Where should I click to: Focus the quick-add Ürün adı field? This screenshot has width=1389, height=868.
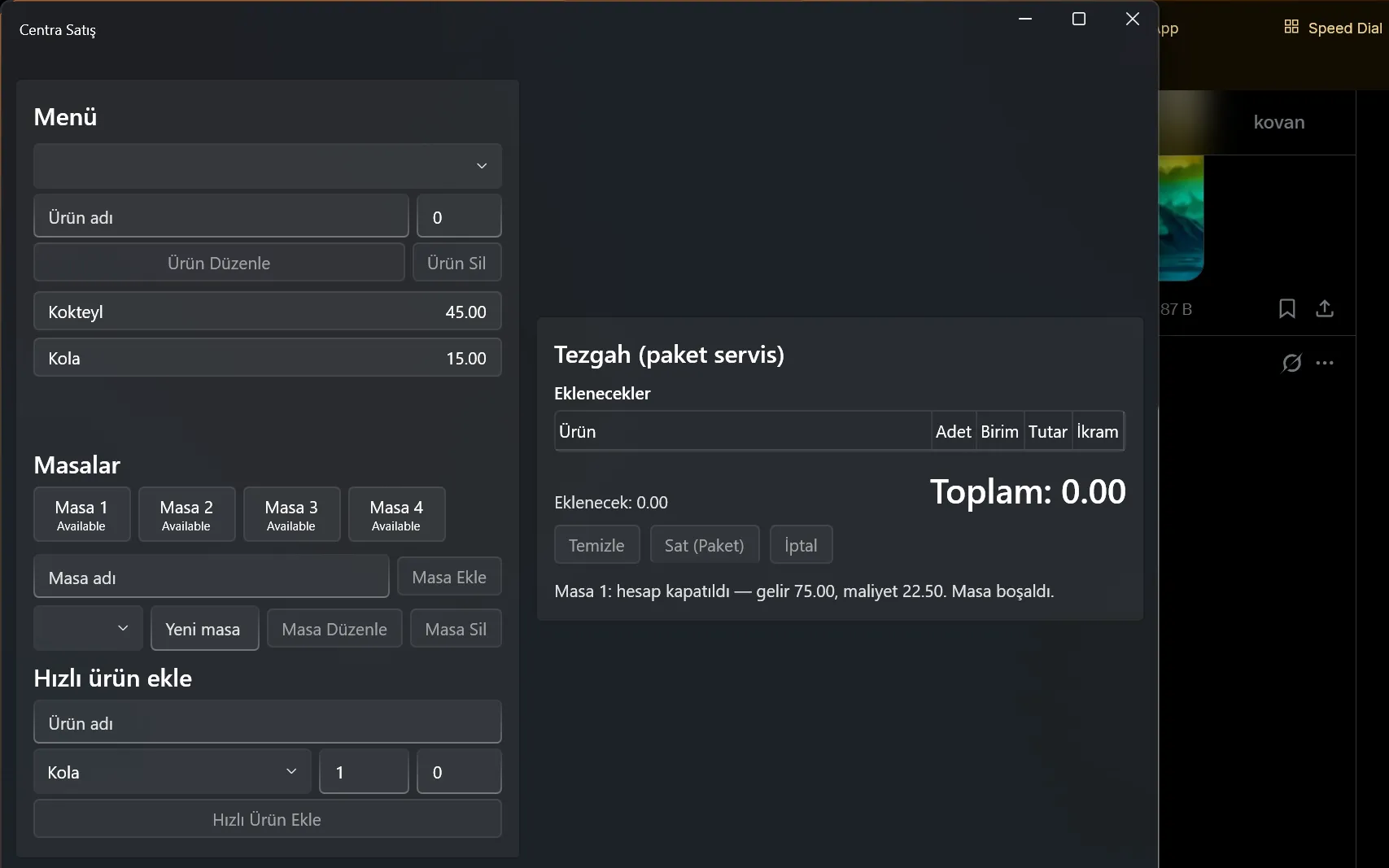pos(267,722)
